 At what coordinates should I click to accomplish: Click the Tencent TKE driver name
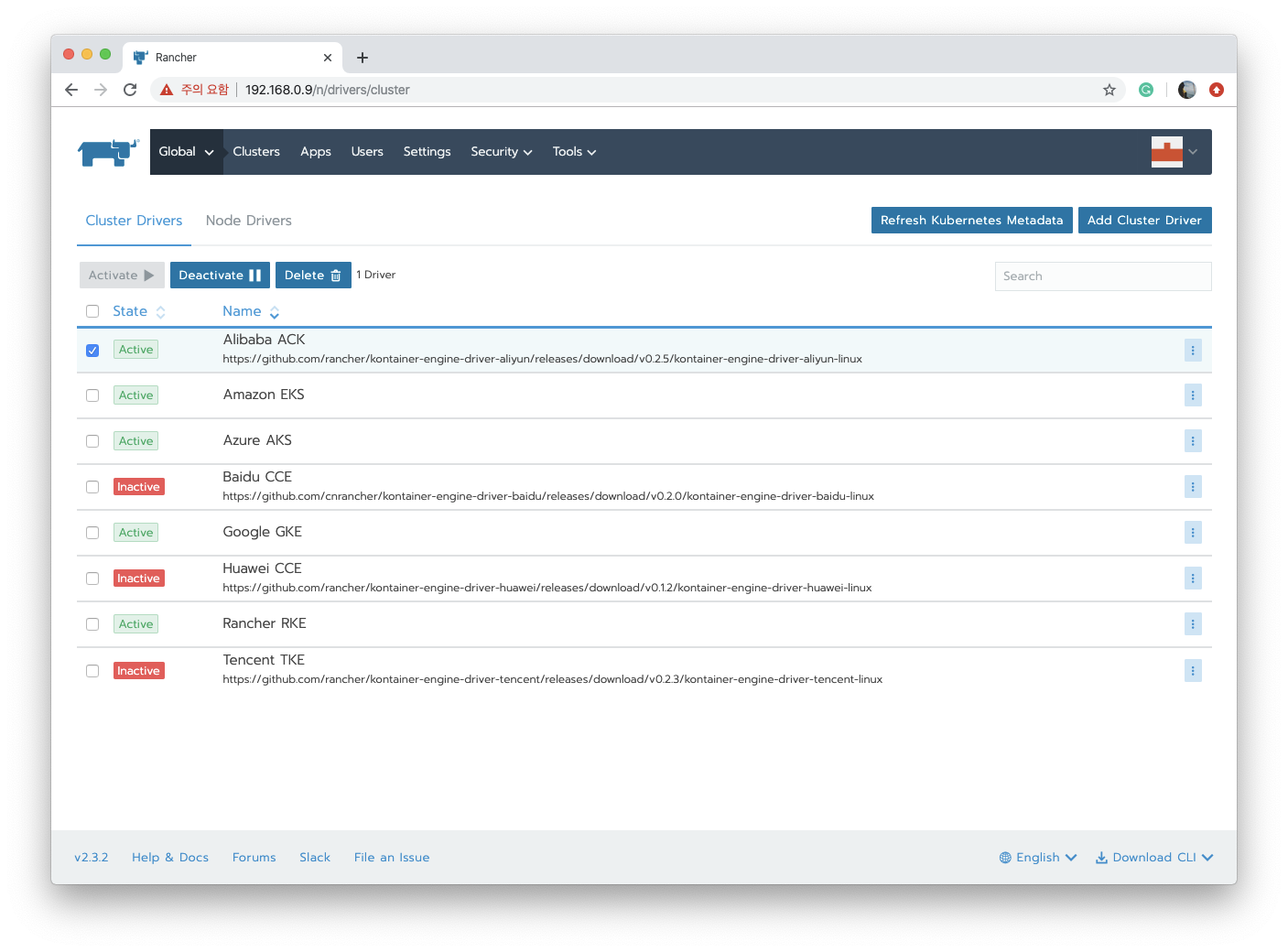click(264, 660)
